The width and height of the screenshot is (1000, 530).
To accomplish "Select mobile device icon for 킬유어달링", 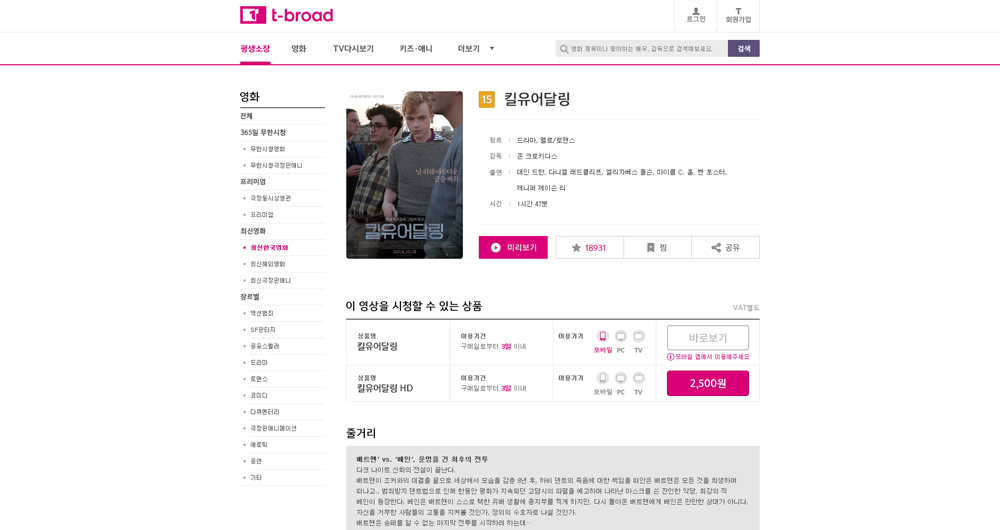I will click(603, 336).
